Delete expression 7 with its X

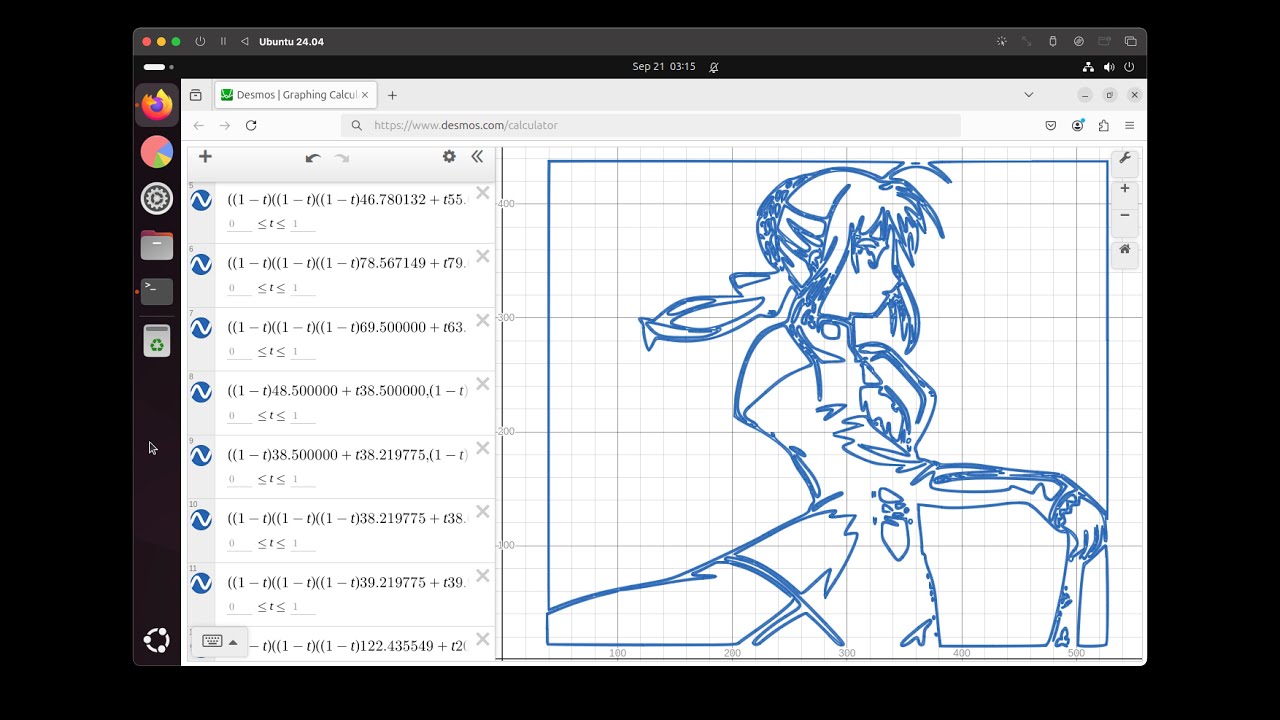pyautogui.click(x=483, y=321)
